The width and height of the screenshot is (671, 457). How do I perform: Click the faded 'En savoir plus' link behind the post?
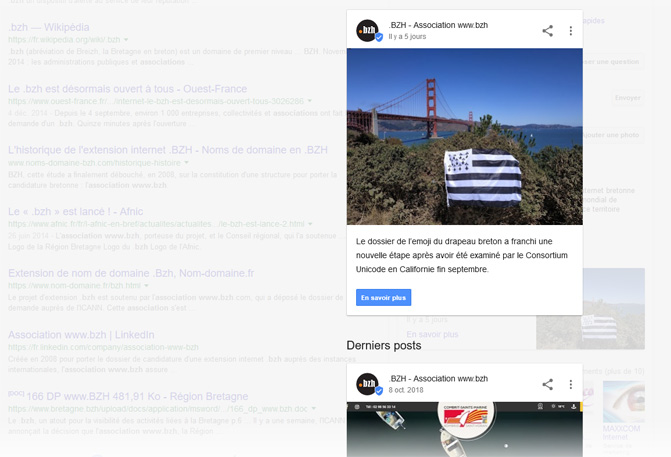pyautogui.click(x=432, y=335)
